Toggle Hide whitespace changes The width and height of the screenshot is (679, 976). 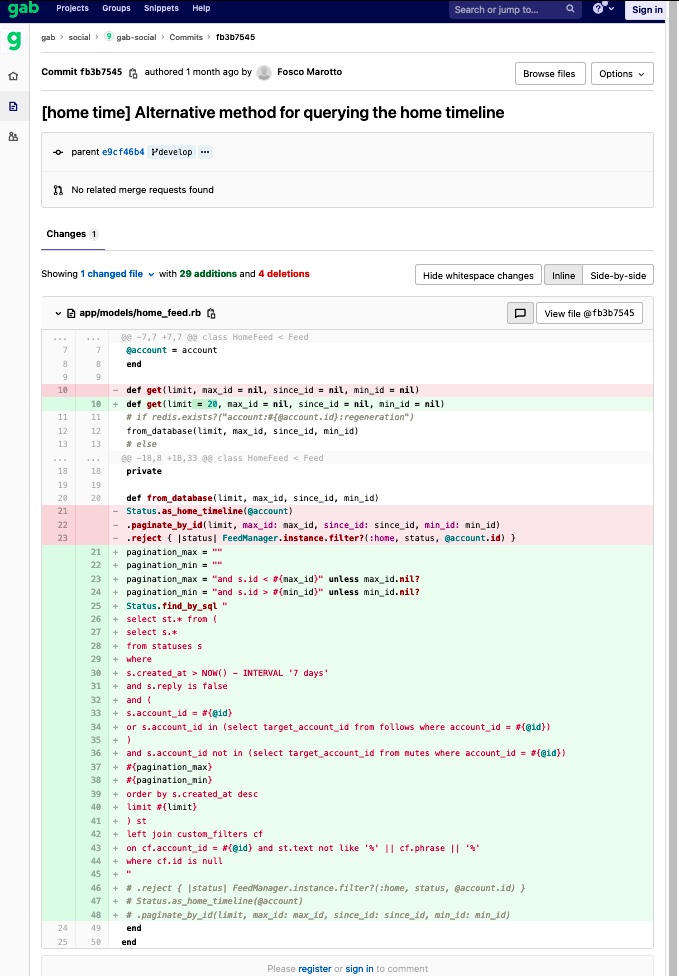pos(478,275)
